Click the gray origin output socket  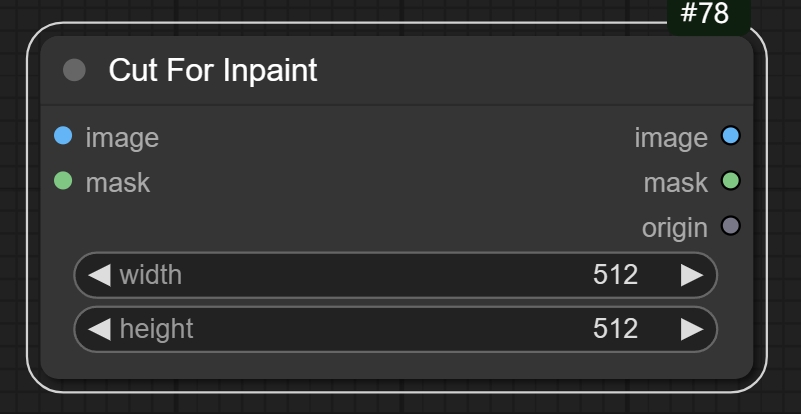point(730,227)
